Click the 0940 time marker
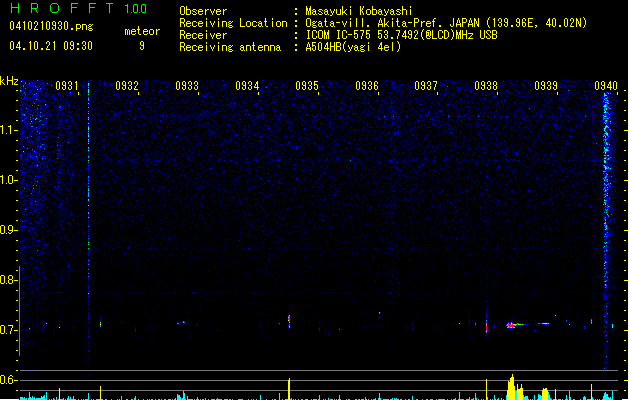This screenshot has width=629, height=400. [606, 86]
